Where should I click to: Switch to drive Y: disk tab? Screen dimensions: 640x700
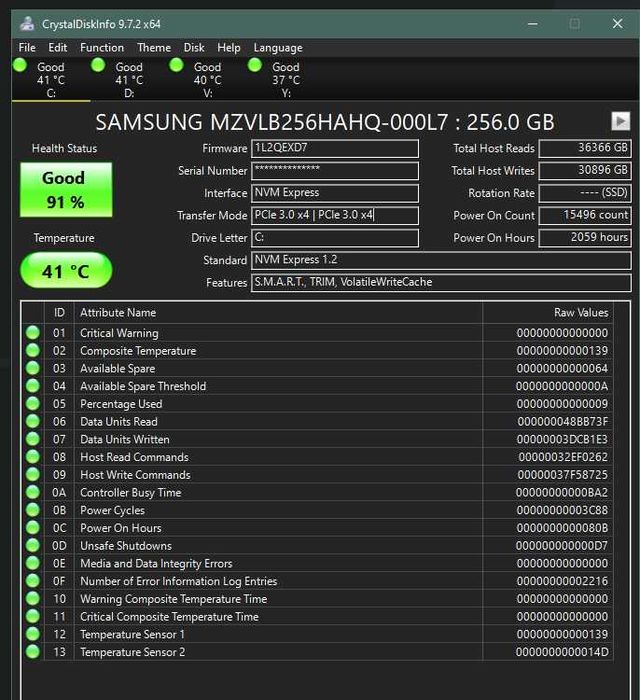click(286, 79)
